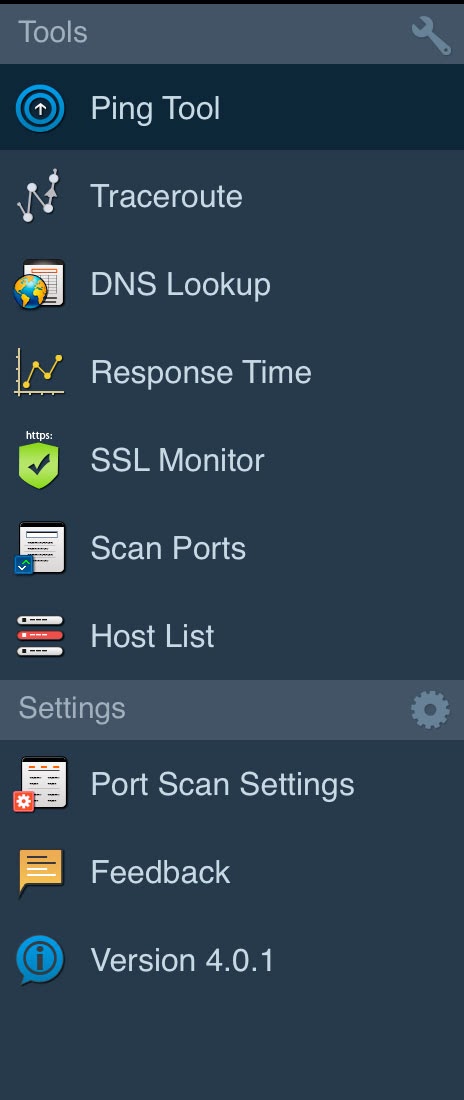This screenshot has width=464, height=1100.
Task: Select SSL Monitor text entry
Action: [178, 460]
